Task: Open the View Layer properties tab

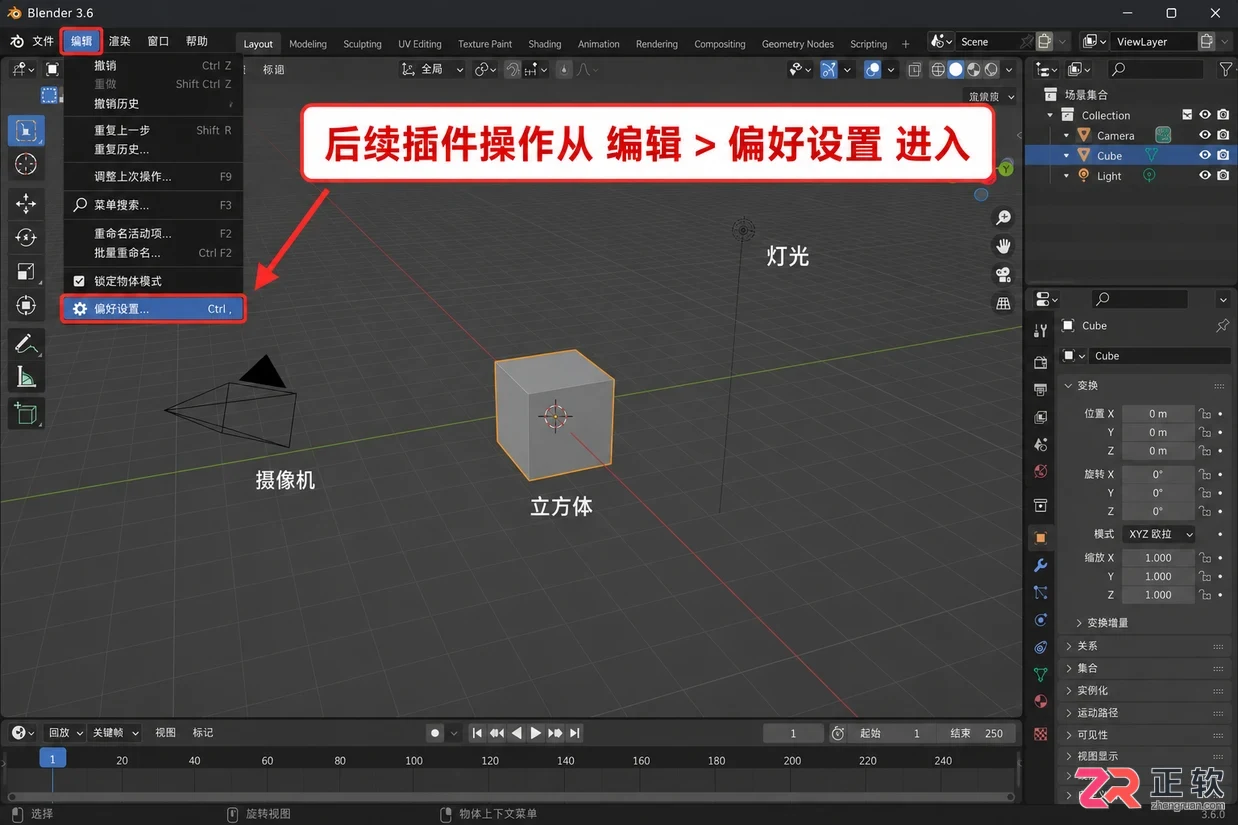Action: 1041,417
